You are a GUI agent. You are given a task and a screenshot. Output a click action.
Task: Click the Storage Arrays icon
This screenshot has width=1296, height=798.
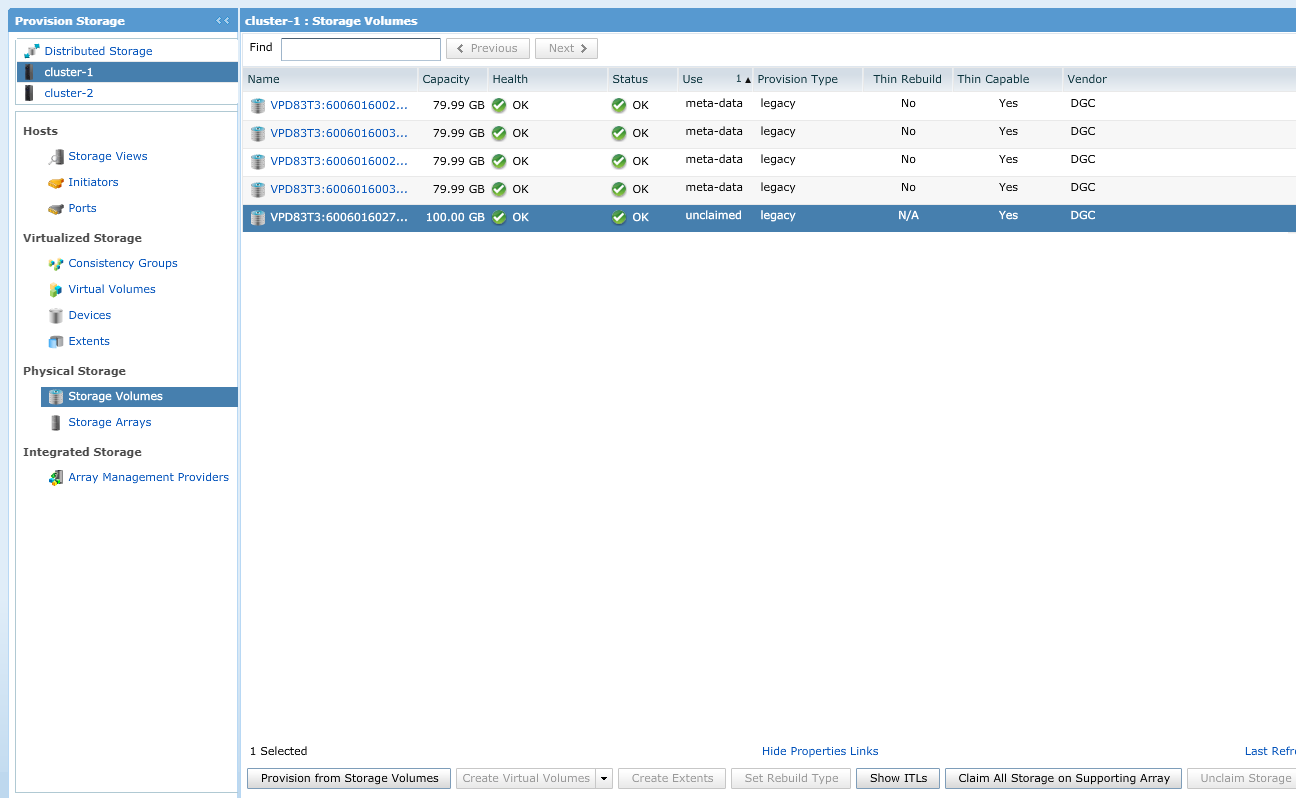tap(56, 423)
